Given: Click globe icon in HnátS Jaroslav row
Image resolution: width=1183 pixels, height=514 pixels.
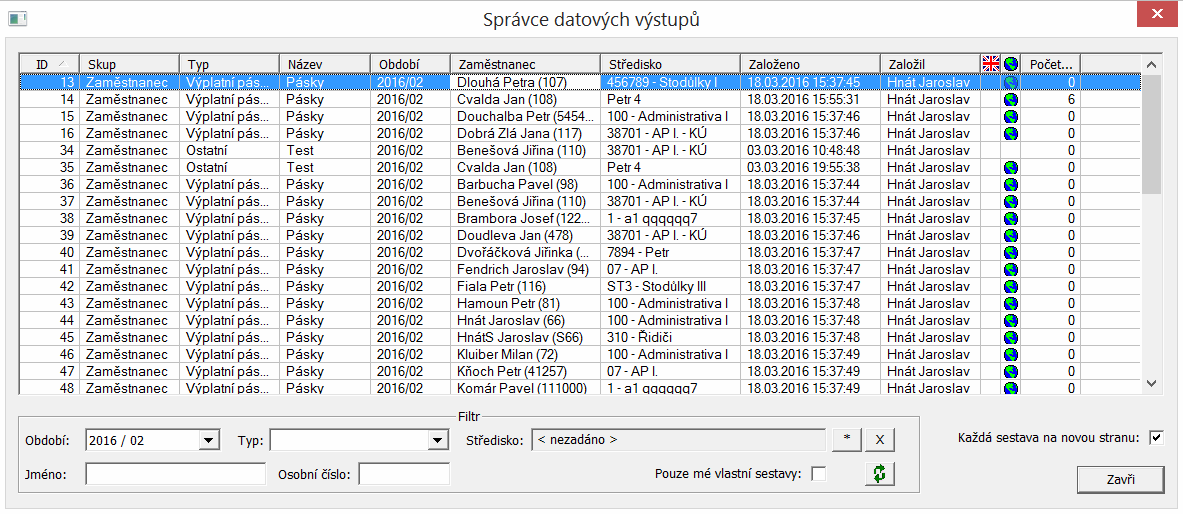Looking at the screenshot, I should (1011, 337).
